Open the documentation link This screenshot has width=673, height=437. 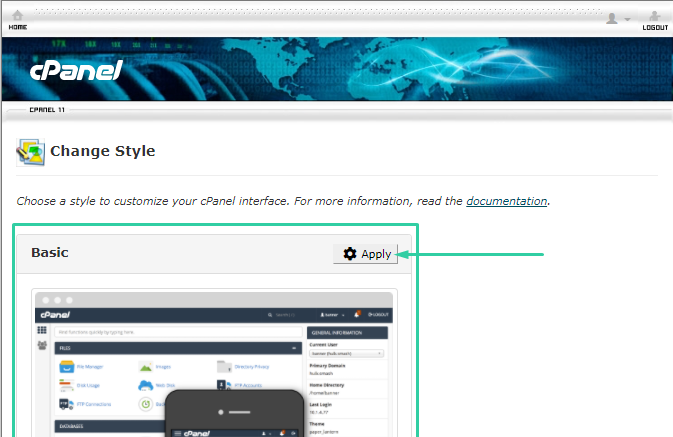click(x=506, y=201)
